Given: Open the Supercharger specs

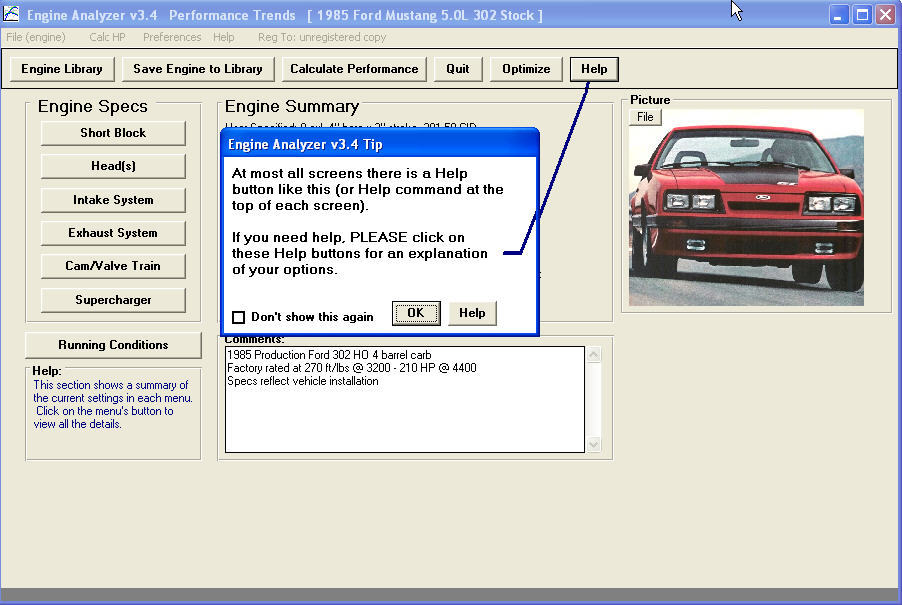Looking at the screenshot, I should [x=113, y=299].
